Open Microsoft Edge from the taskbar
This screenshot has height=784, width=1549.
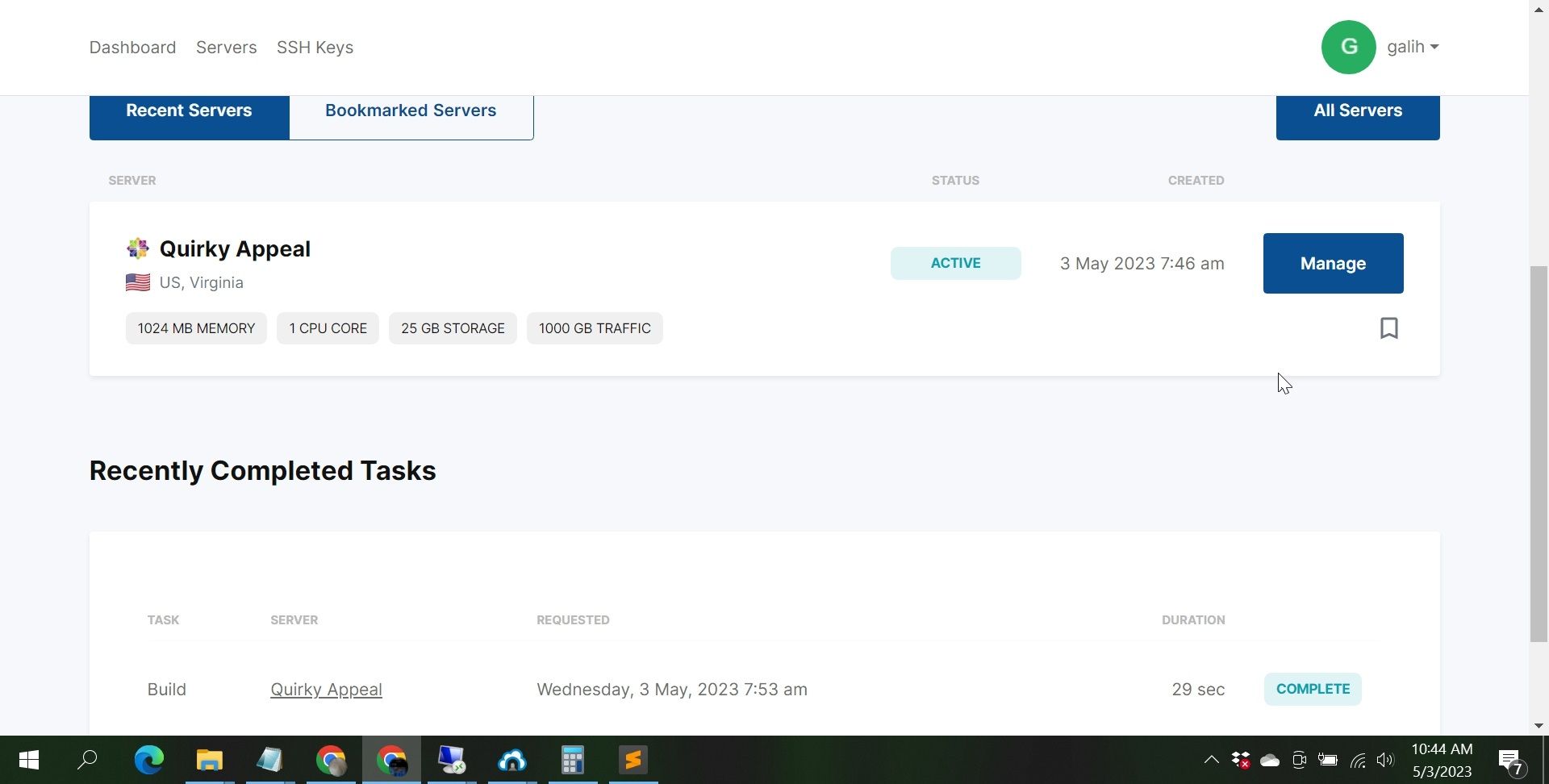[149, 760]
